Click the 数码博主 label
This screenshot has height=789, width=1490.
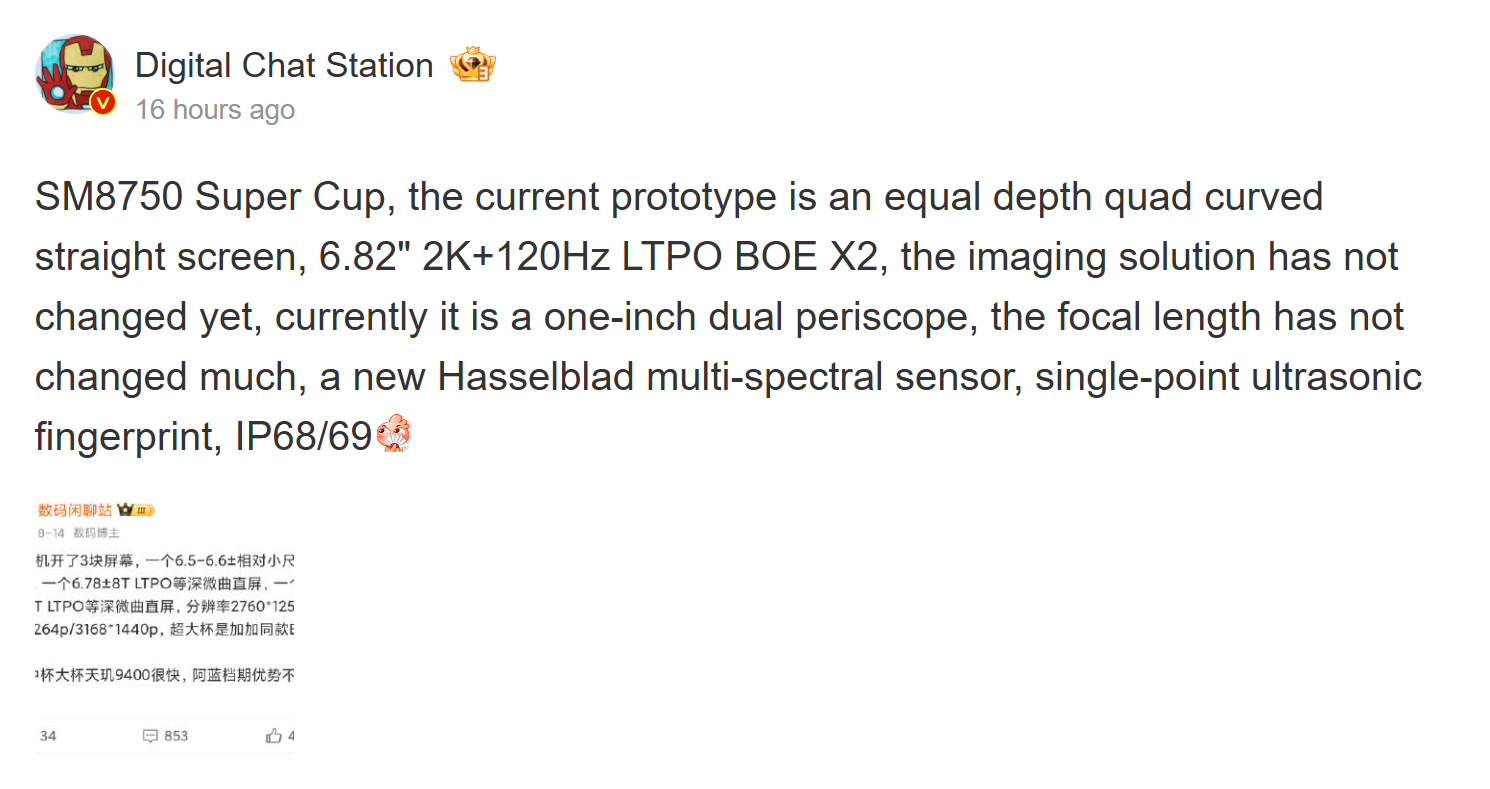(x=95, y=533)
